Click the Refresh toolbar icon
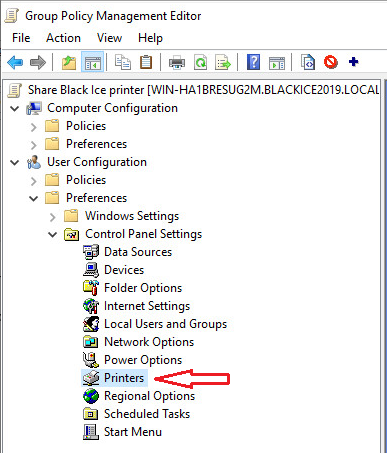 (x=200, y=62)
